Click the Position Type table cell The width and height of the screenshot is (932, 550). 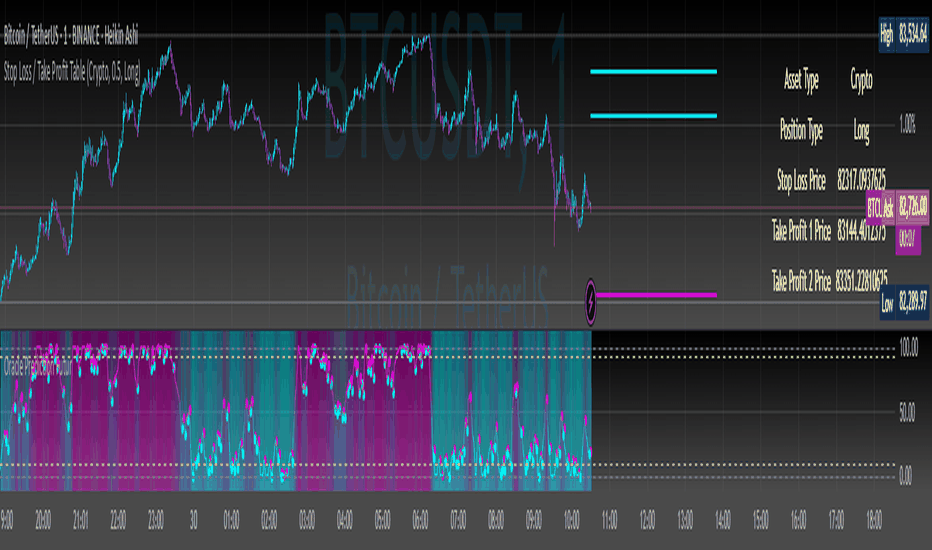tap(801, 130)
